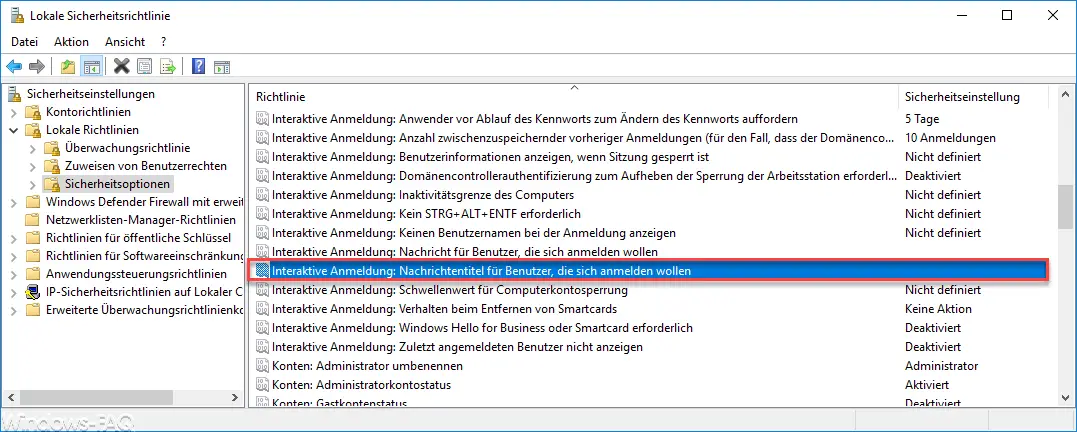
Task: Click the policy icon for Schwellenwert für Computerkontosperrung
Action: pyautogui.click(x=262, y=290)
